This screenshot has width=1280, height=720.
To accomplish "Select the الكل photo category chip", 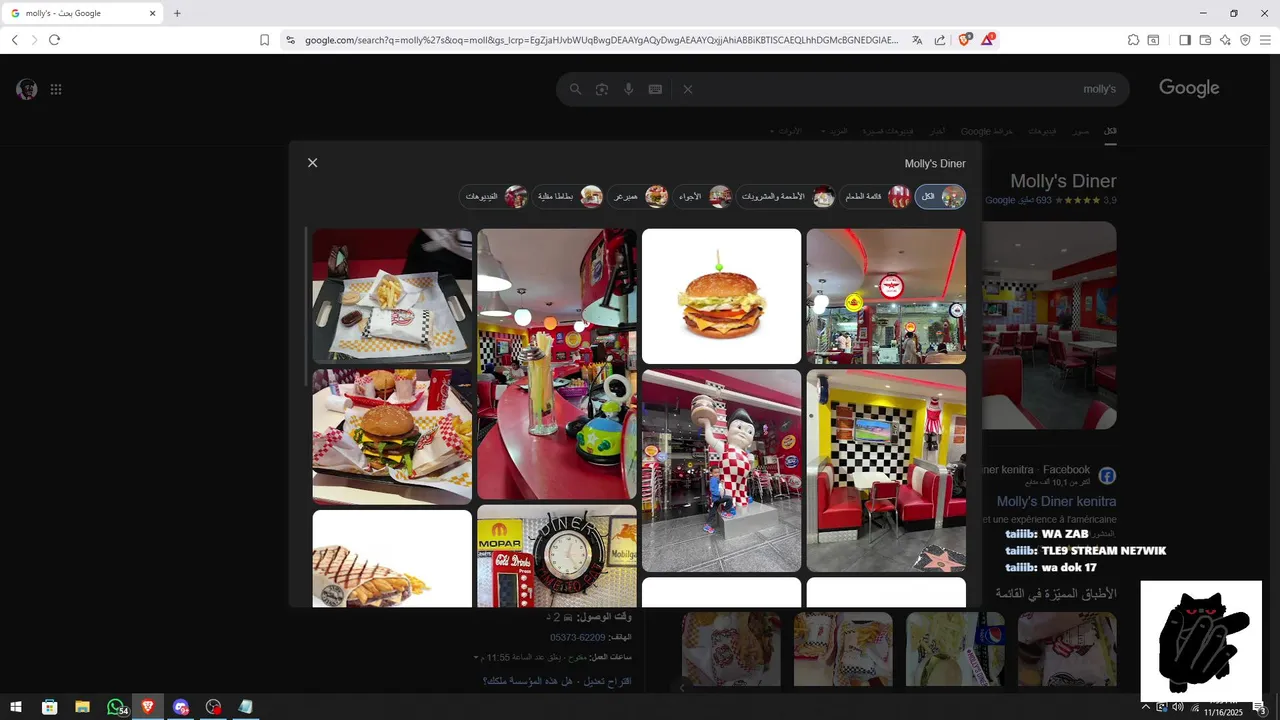I will (x=941, y=196).
